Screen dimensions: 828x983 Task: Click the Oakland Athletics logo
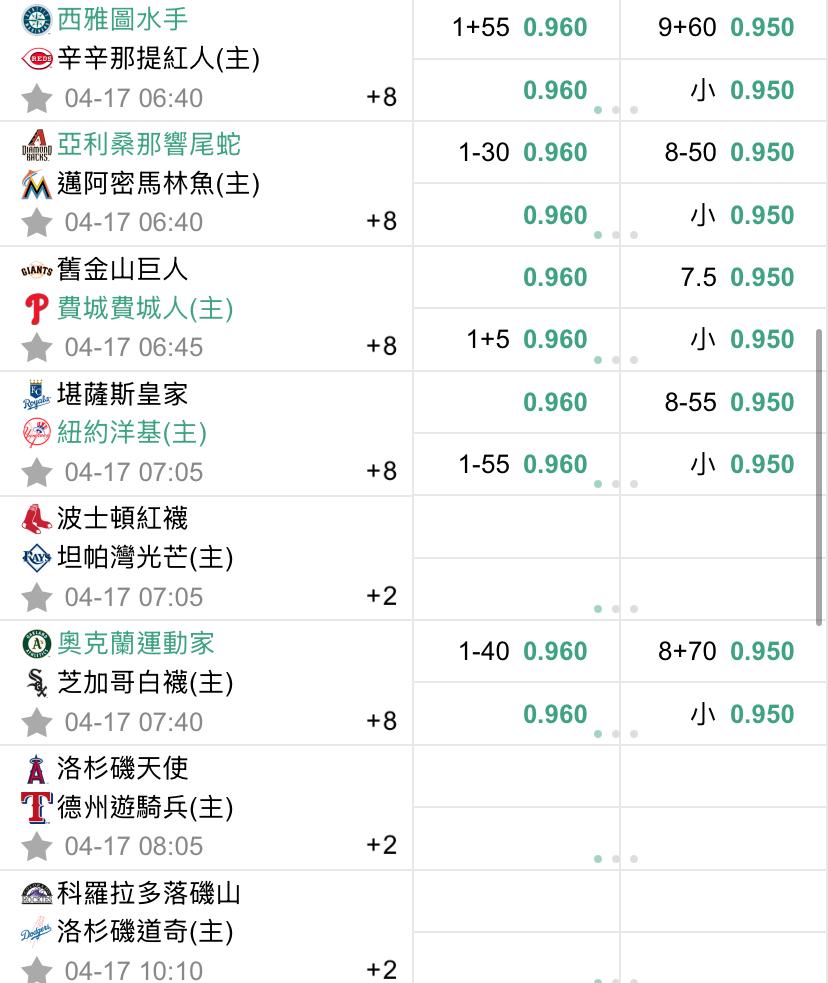36,644
